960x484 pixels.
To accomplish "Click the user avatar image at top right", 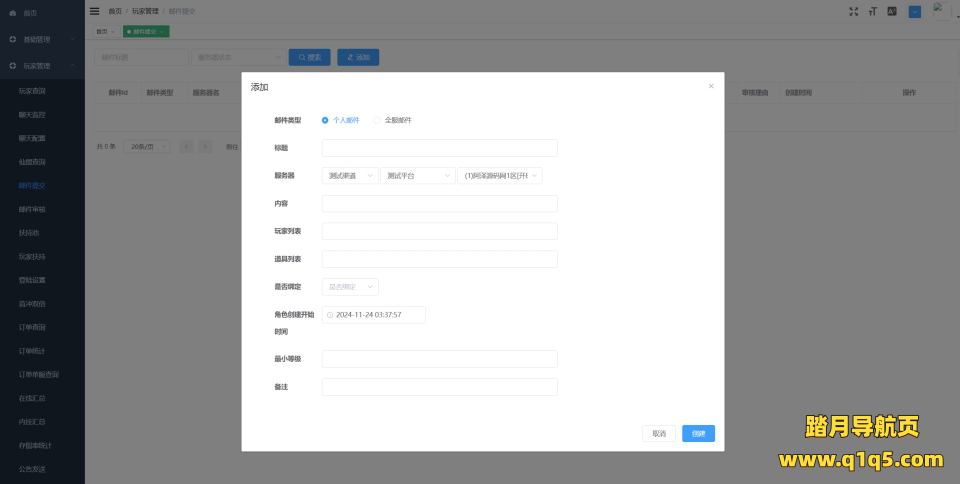I will pos(940,10).
